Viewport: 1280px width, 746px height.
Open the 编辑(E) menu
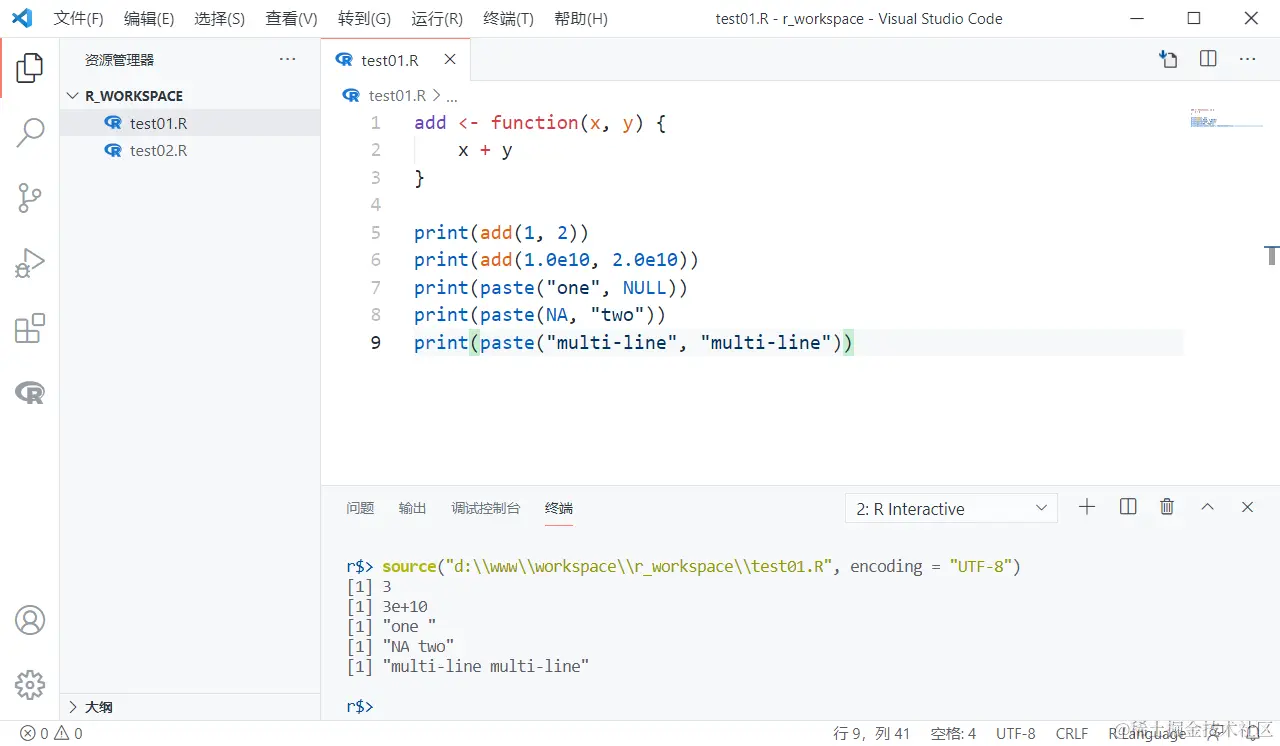pyautogui.click(x=149, y=19)
